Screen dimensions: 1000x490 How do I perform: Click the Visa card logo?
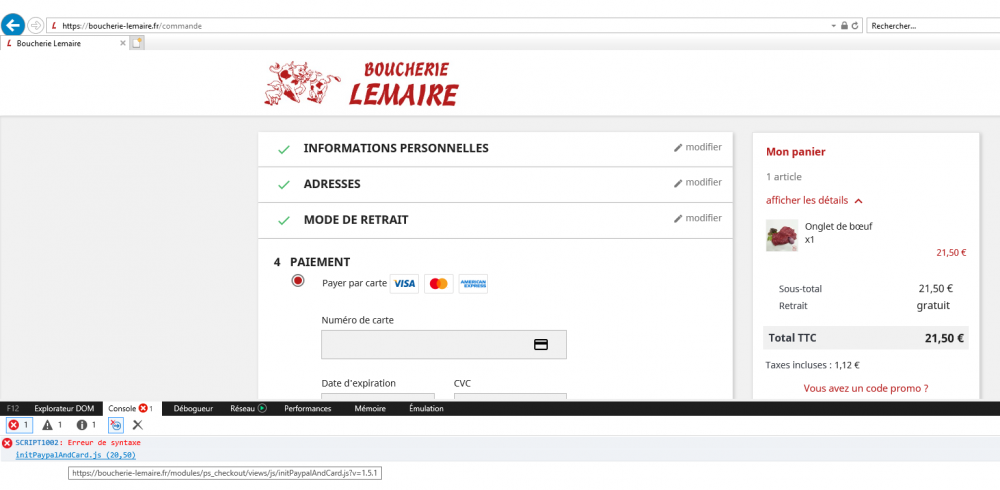(x=404, y=284)
